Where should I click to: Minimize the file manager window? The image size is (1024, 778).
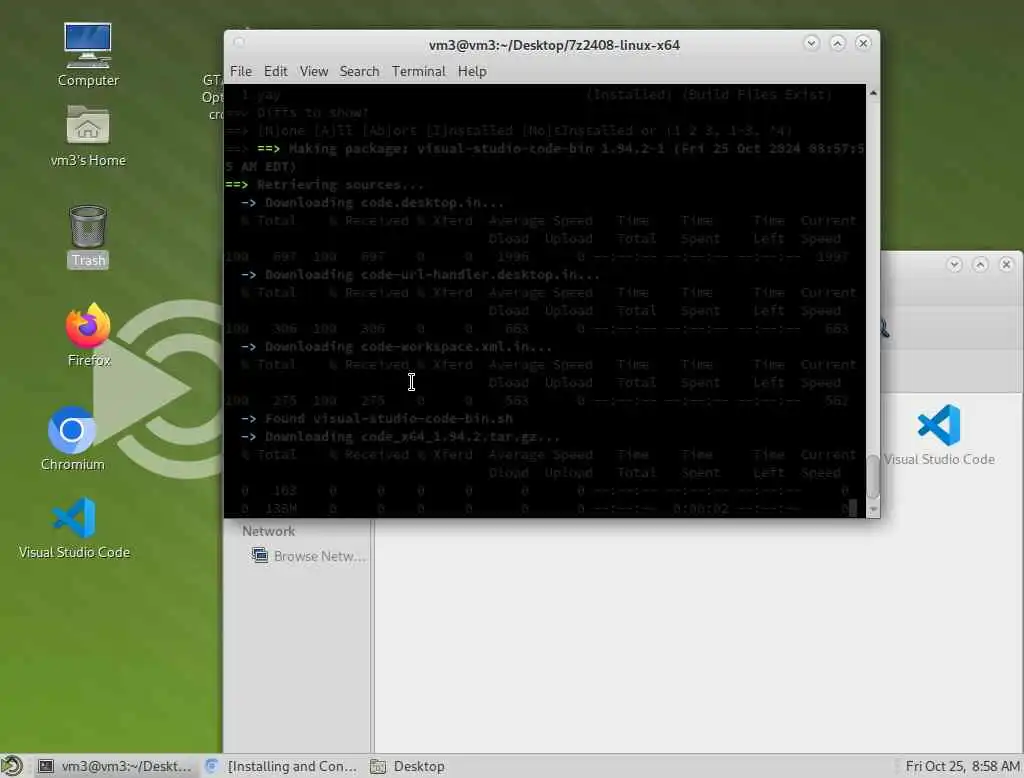pos(954,265)
